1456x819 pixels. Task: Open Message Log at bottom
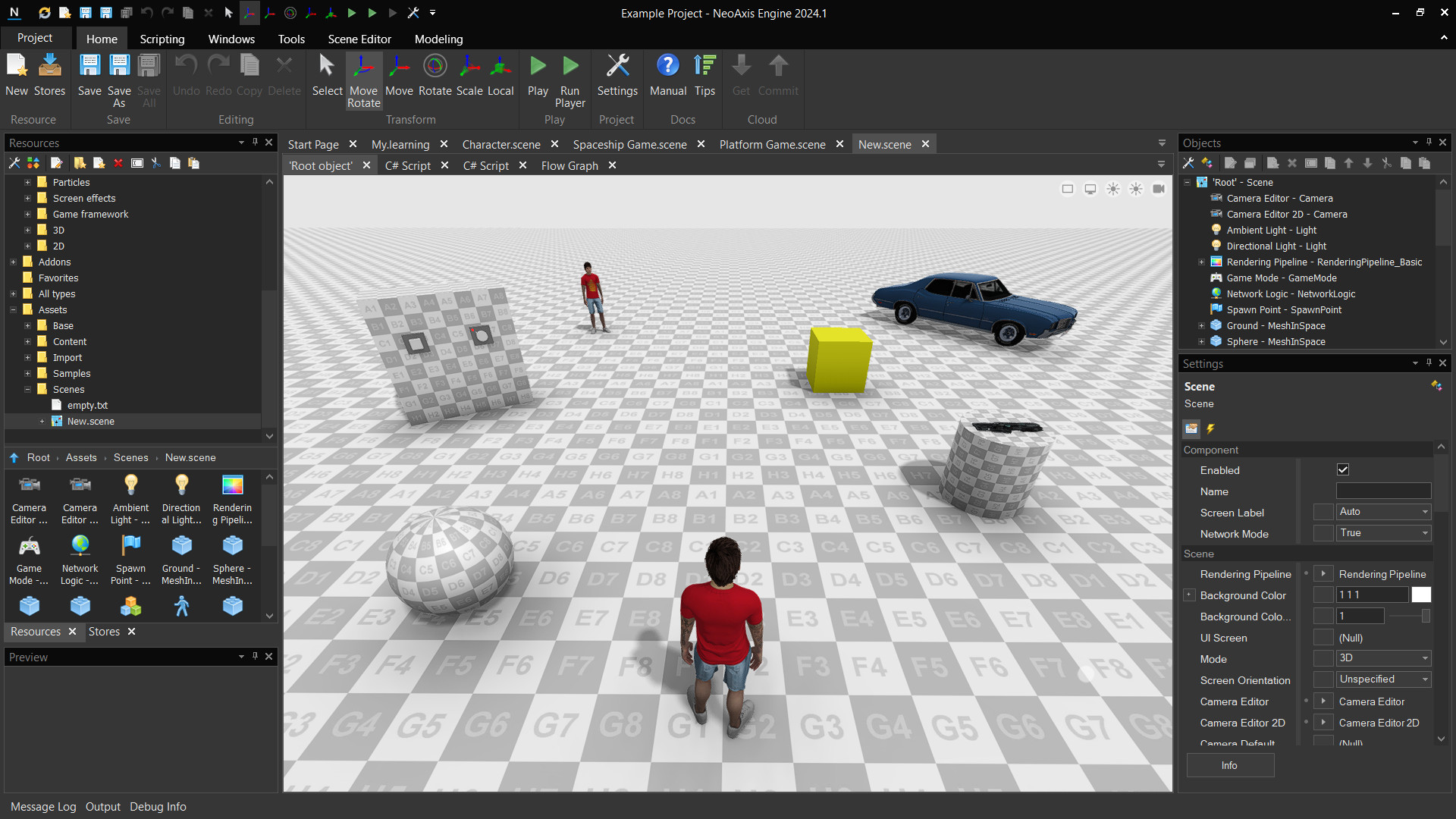click(43, 807)
